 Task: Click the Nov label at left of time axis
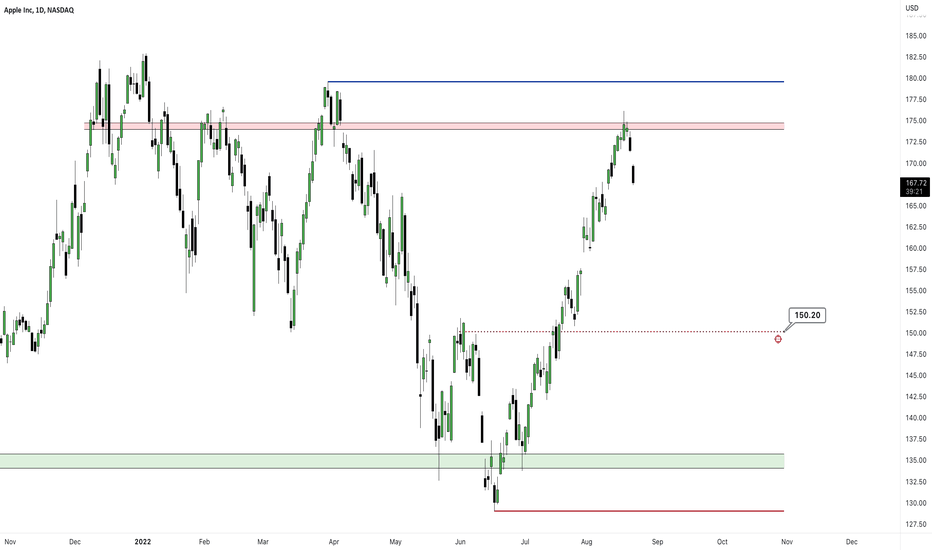pyautogui.click(x=10, y=542)
